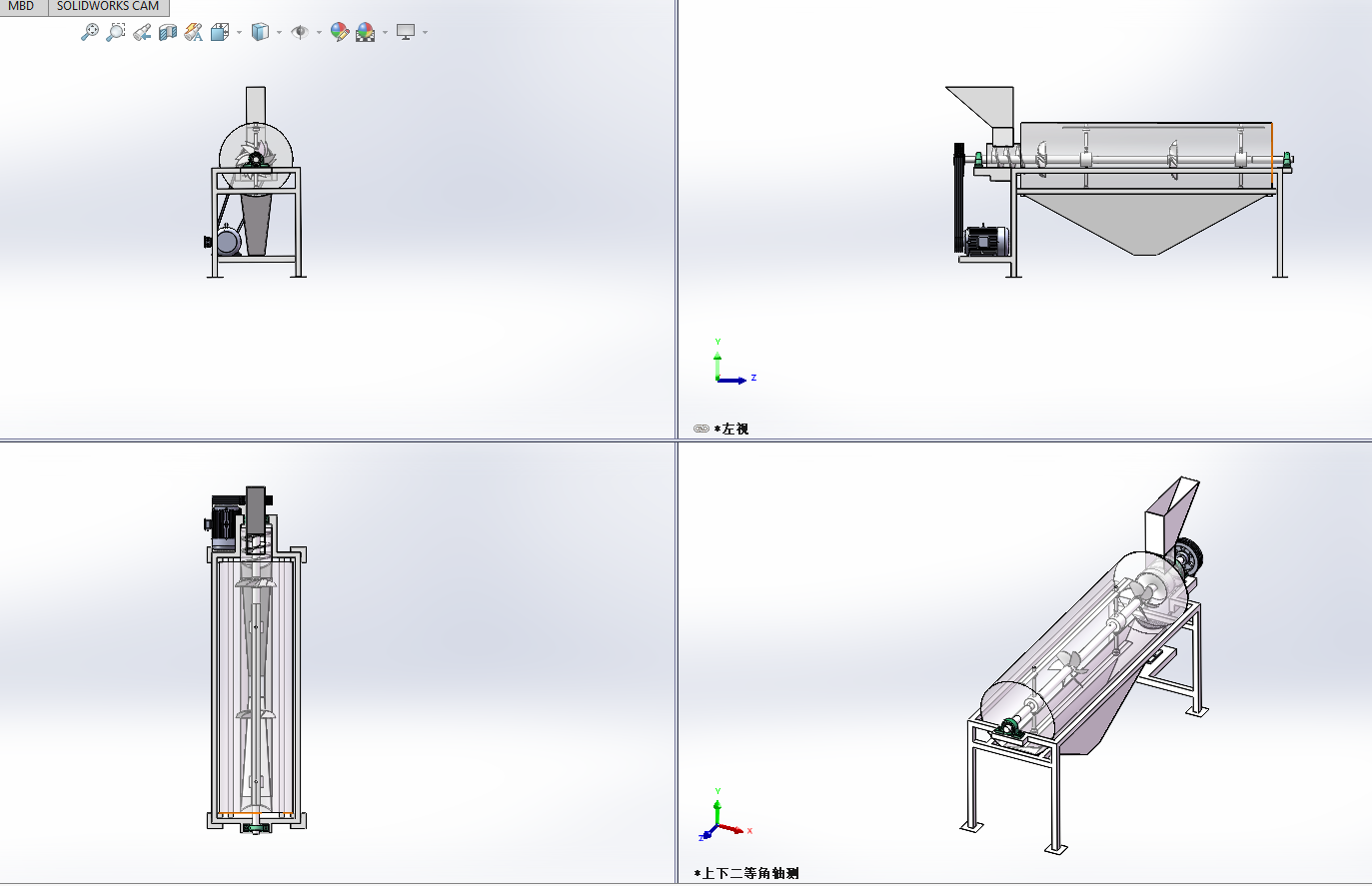Open the SOLIDWORKS CAM tab
This screenshot has height=886, width=1372.
pos(108,6)
